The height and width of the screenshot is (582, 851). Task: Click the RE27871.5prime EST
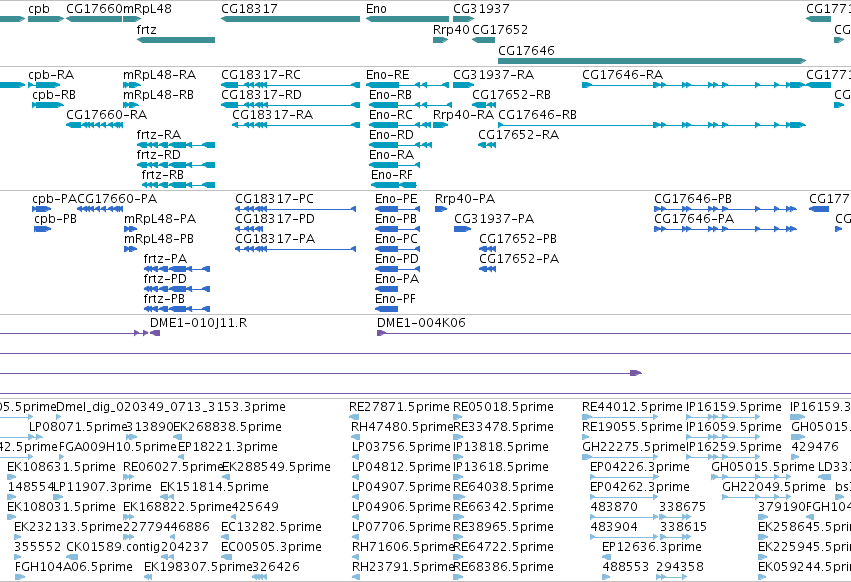click(352, 417)
